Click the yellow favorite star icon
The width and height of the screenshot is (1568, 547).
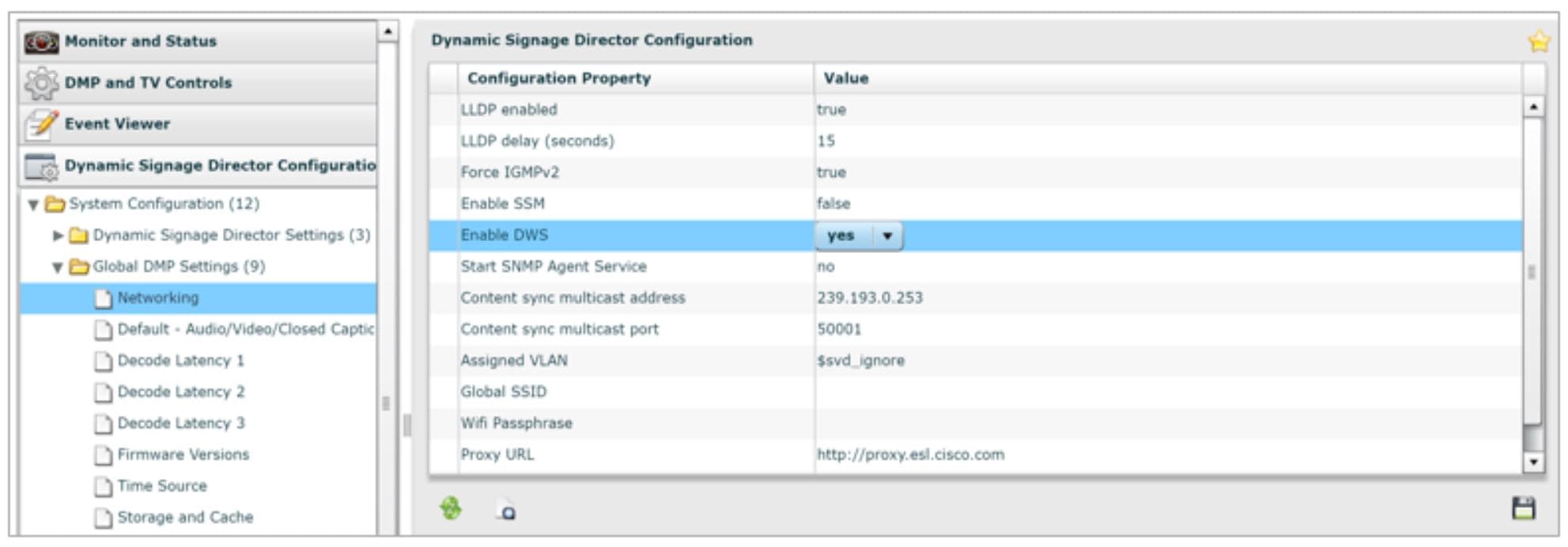1539,41
